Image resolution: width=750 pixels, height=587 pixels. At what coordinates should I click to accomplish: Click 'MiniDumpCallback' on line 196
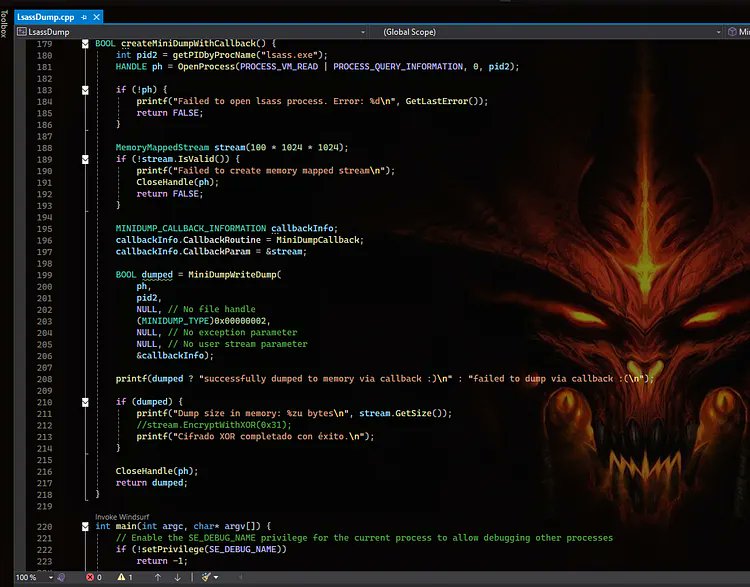point(318,240)
